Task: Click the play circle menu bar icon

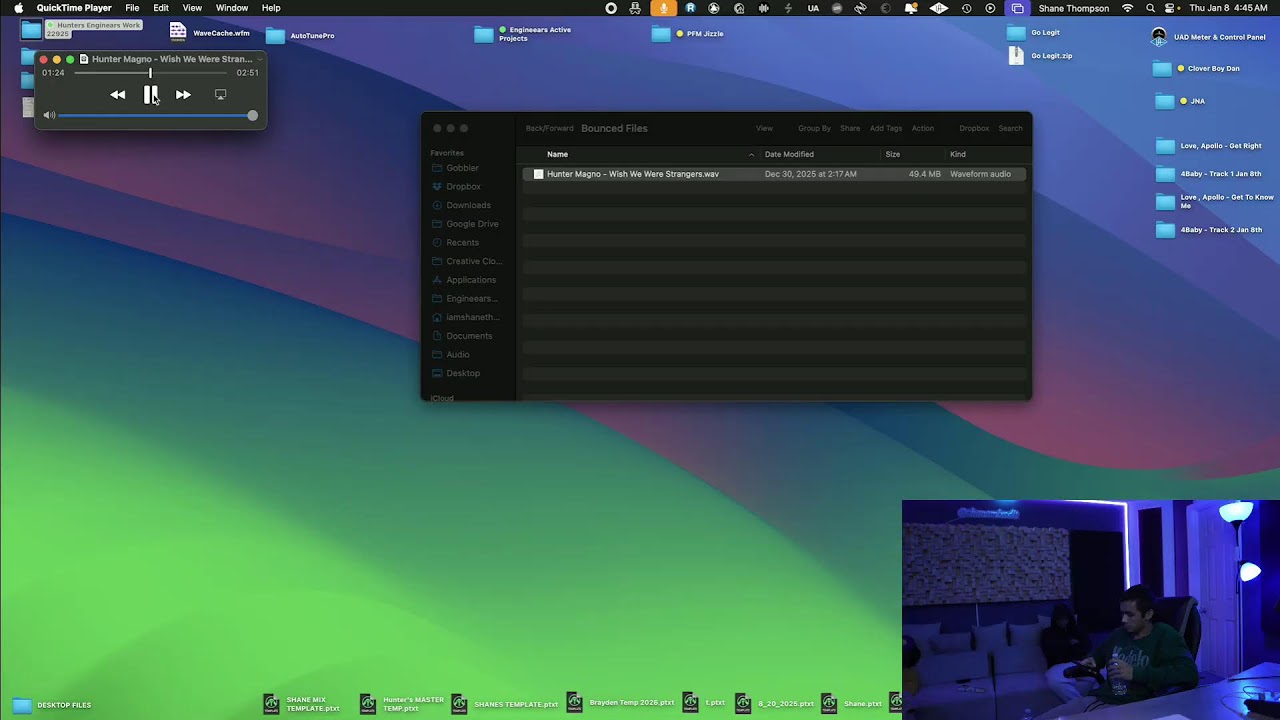Action: [990, 8]
